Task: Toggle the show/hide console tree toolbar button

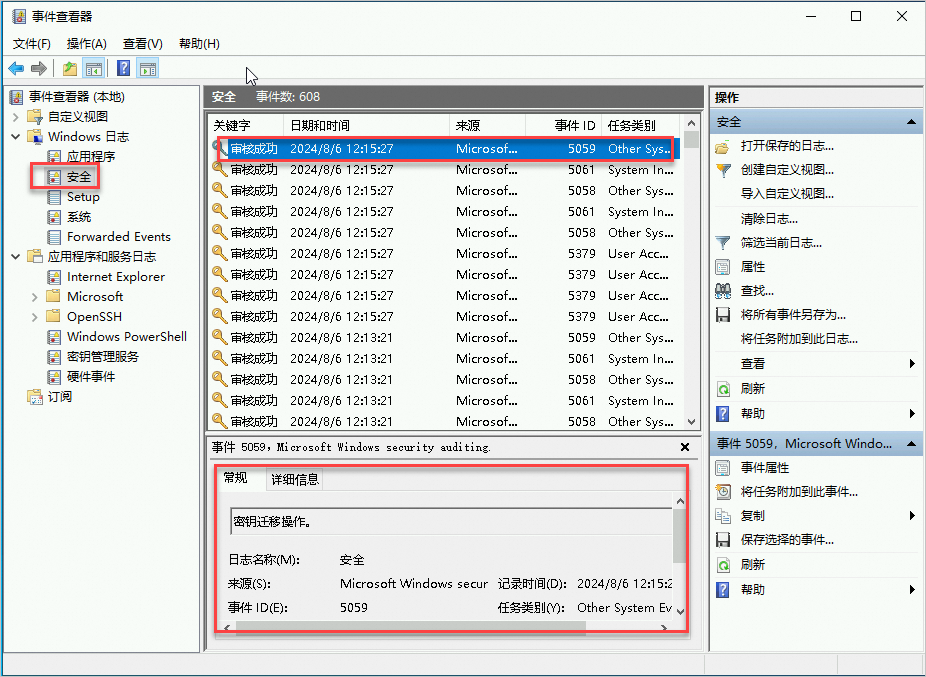Action: coord(93,68)
